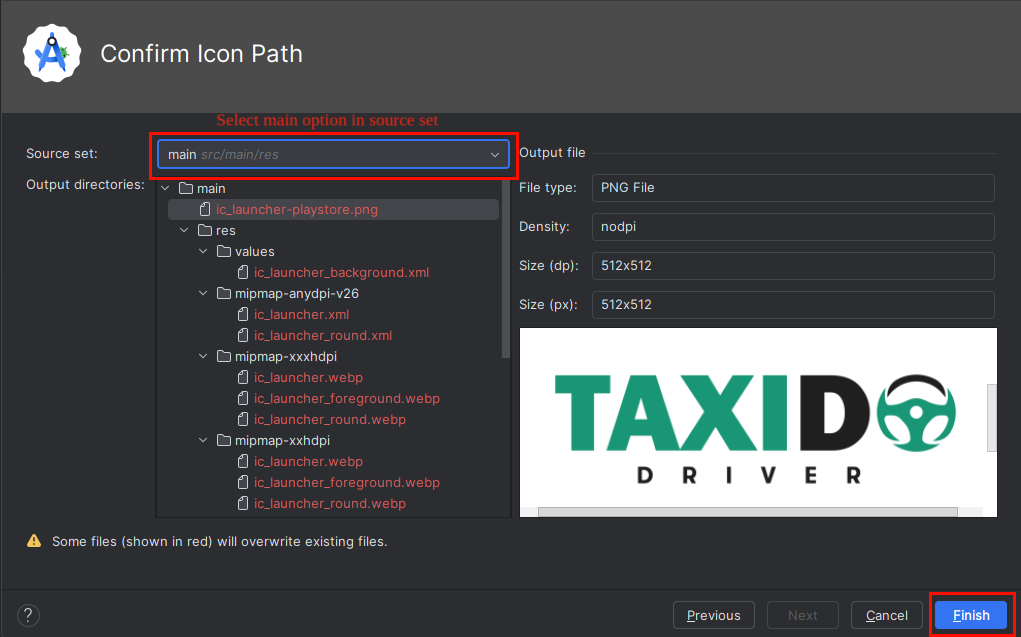Click the Cancel button

886,615
